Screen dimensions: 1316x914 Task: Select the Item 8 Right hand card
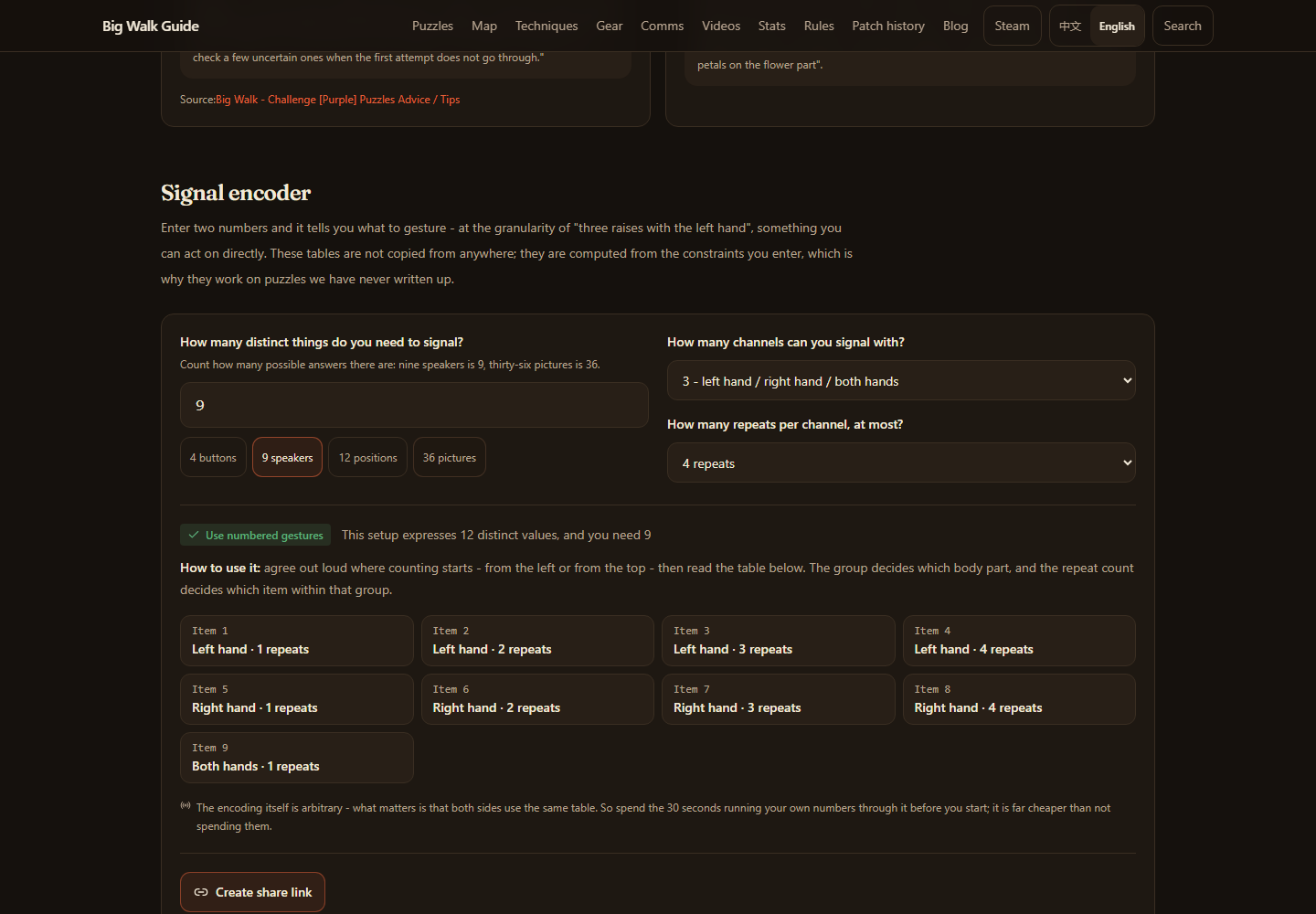(x=1019, y=699)
